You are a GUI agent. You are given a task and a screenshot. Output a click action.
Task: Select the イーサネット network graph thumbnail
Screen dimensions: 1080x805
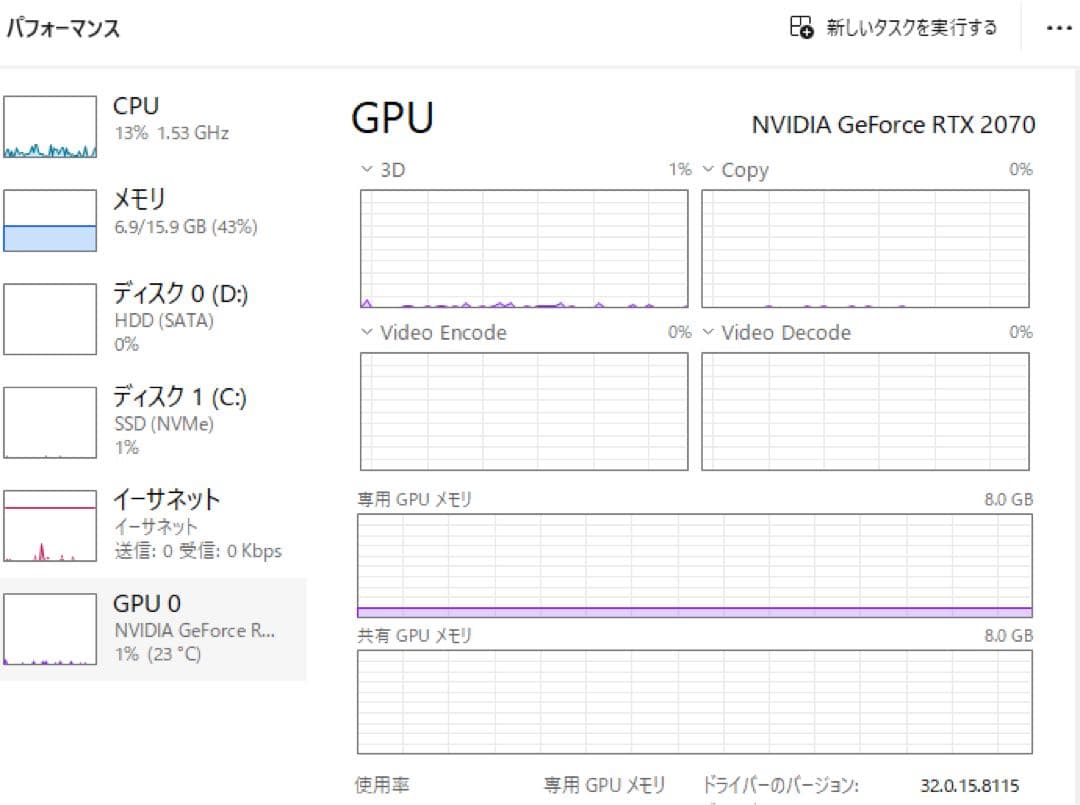[50, 525]
